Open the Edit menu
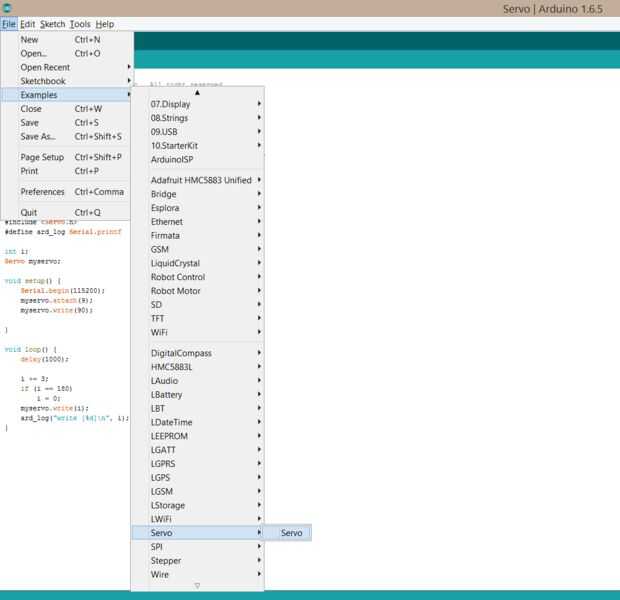This screenshot has height=600, width=620. (x=28, y=24)
